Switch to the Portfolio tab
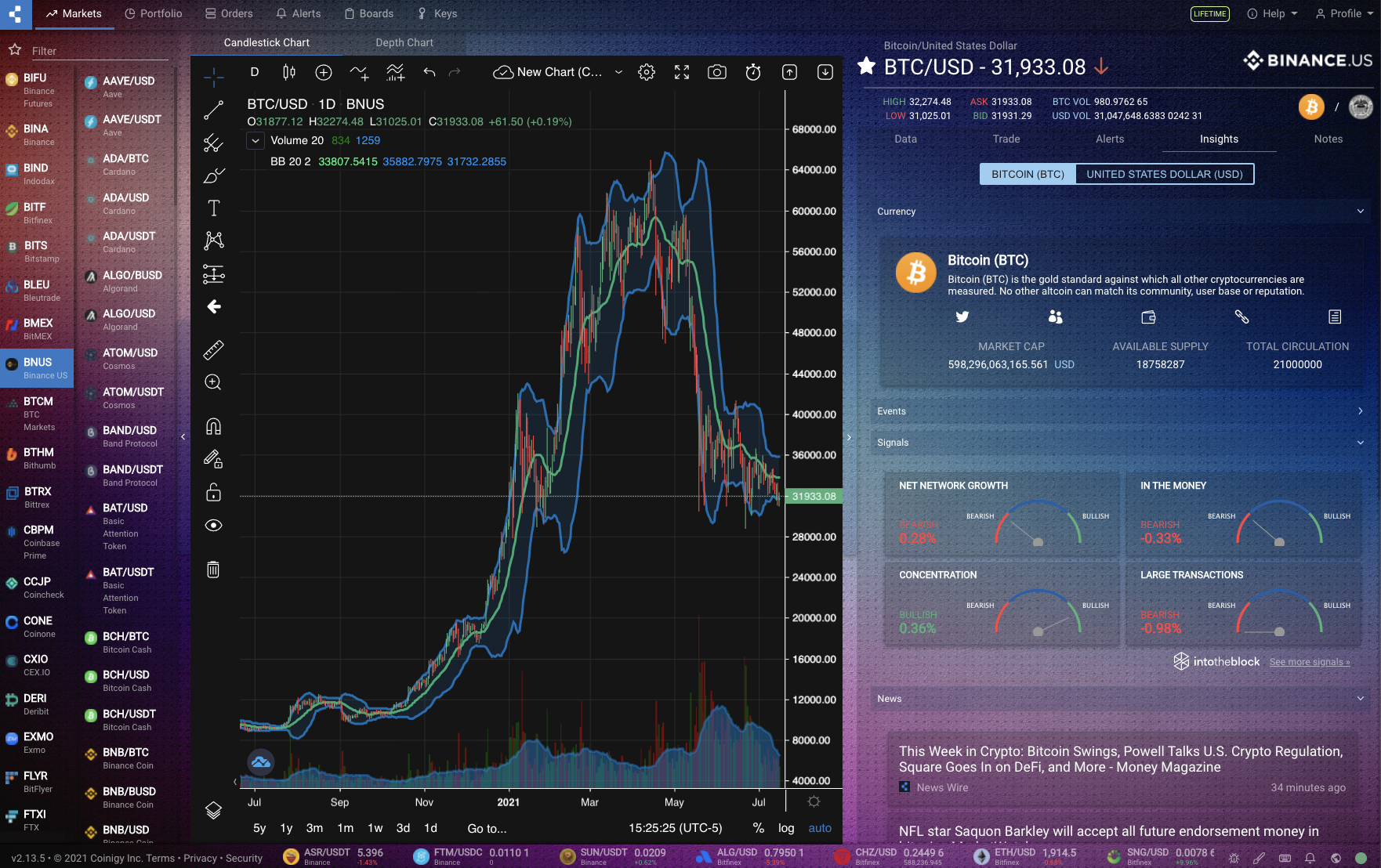The image size is (1381, 868). click(154, 13)
